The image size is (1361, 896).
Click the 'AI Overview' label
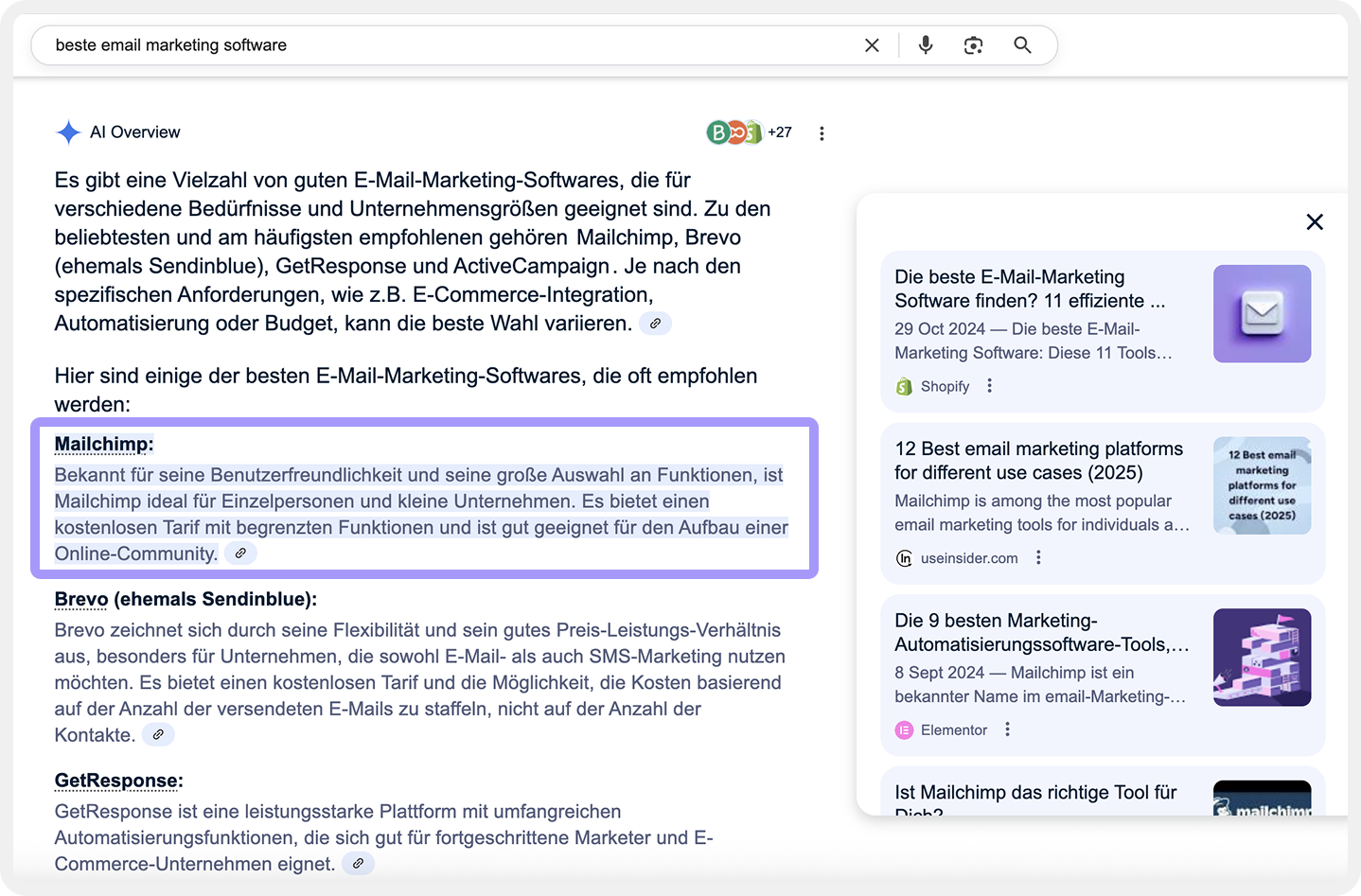click(x=134, y=132)
